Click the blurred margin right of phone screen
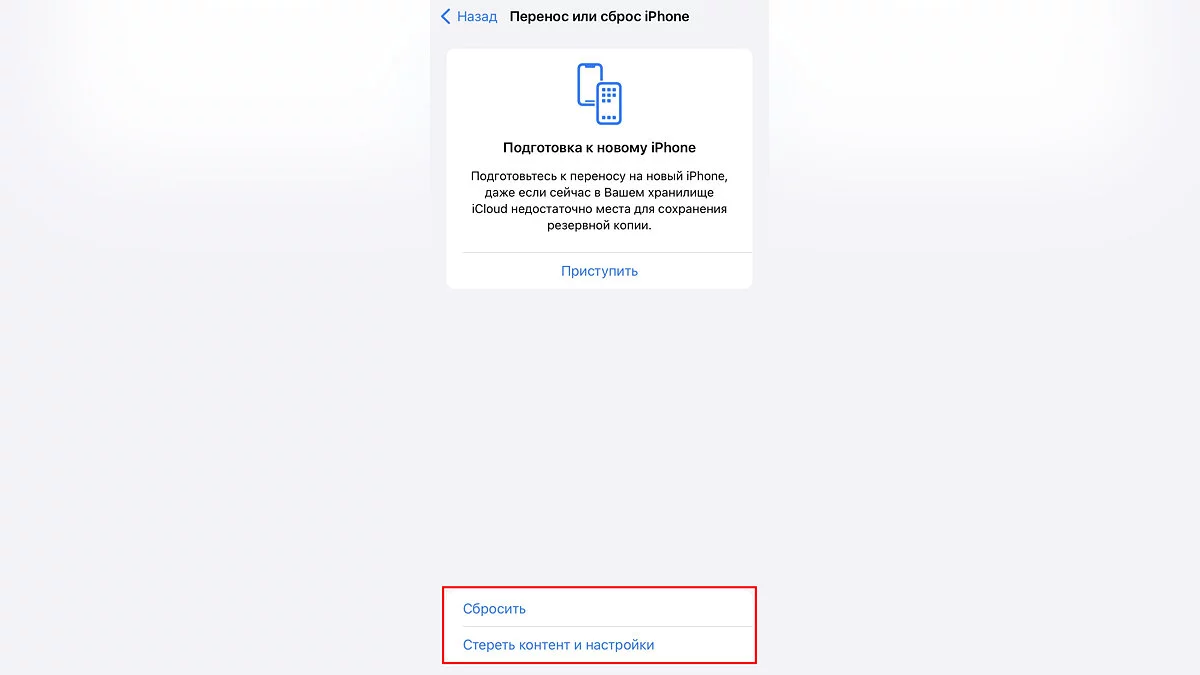The image size is (1200, 675). pyautogui.click(x=984, y=337)
